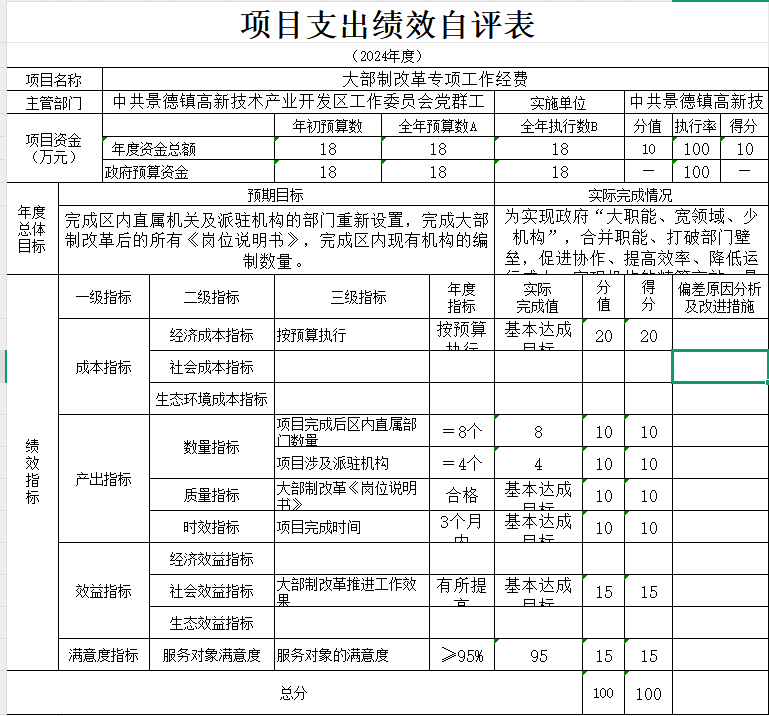The image size is (769, 716).
Task: Select the 政府预算资金 row label cell
Action: [147, 172]
